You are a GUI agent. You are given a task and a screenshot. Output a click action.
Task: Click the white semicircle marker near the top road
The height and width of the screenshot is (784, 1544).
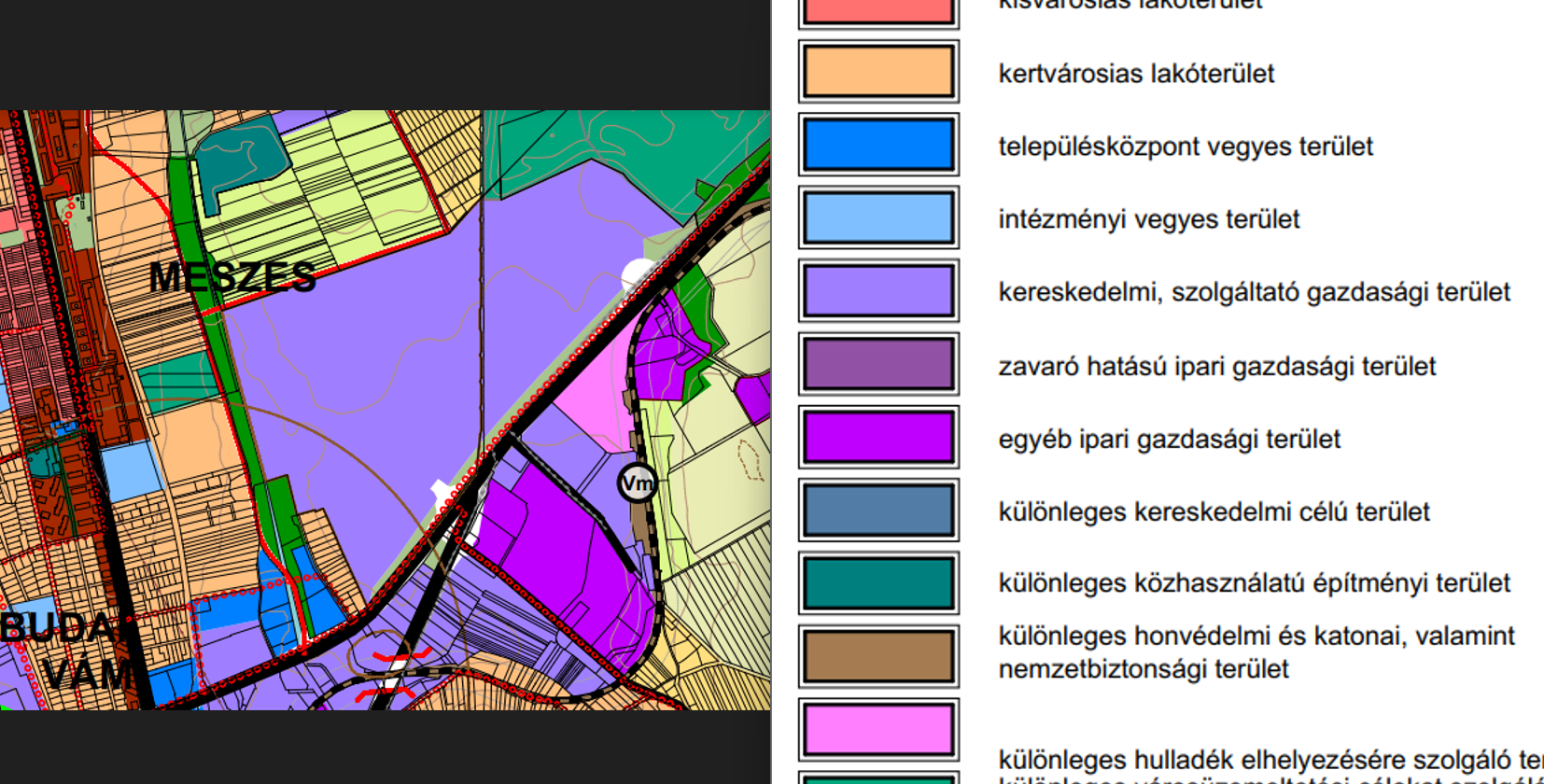[638, 275]
